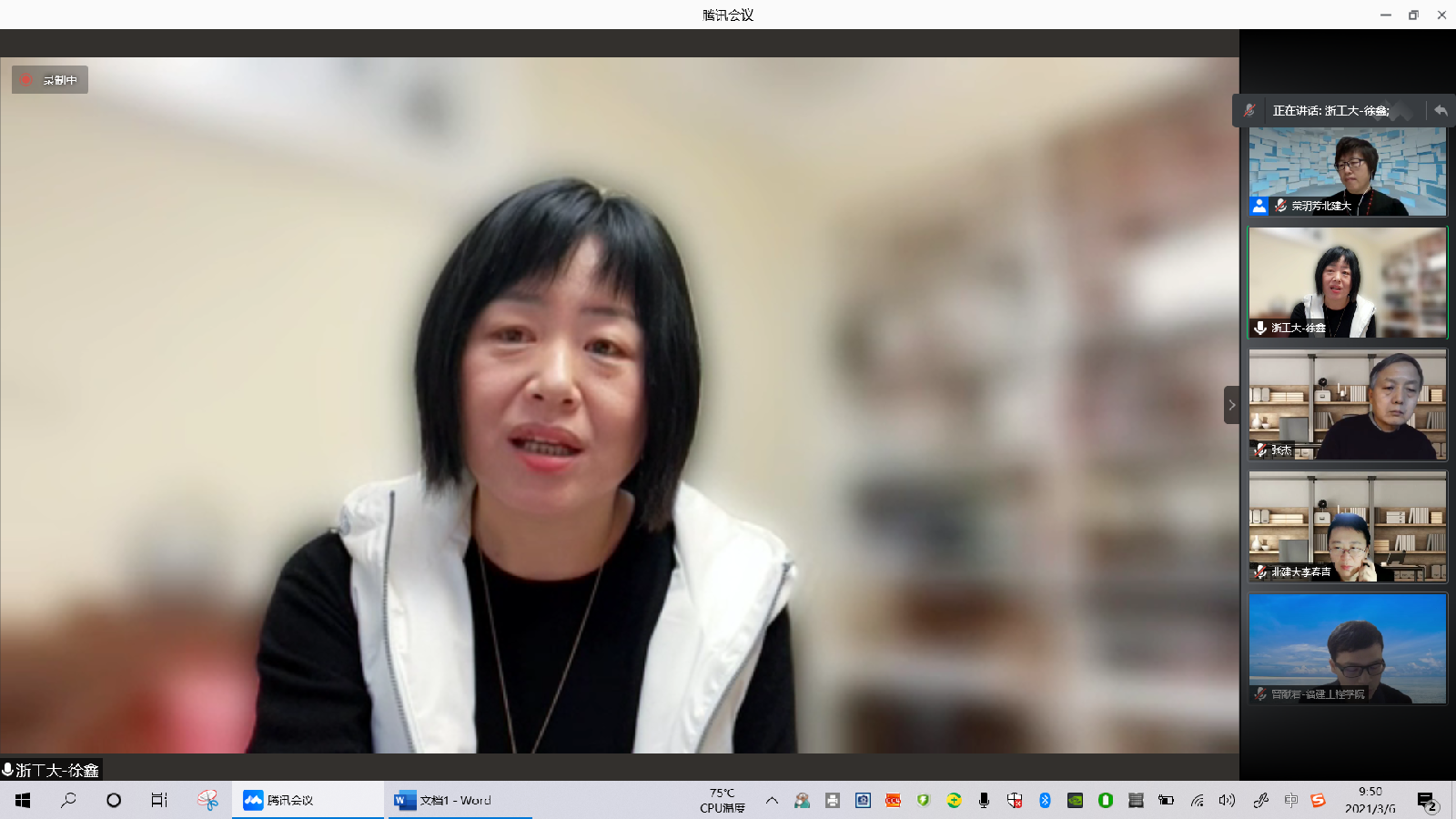Screen dimensions: 1456x819
Task: Toggle the 中 input language indicator
Action: 1290,801
